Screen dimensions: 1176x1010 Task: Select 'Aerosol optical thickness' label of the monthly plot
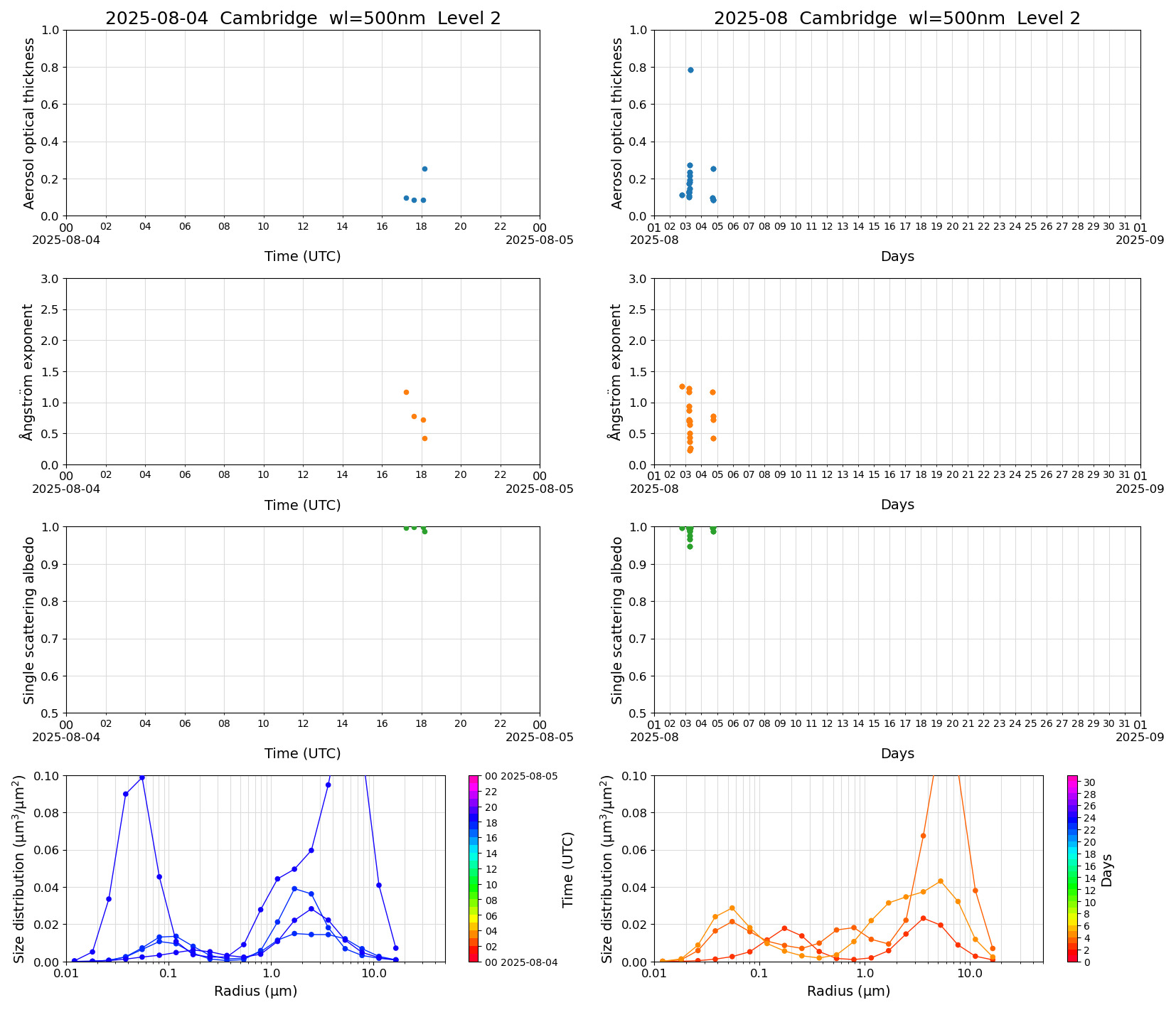pyautogui.click(x=617, y=123)
